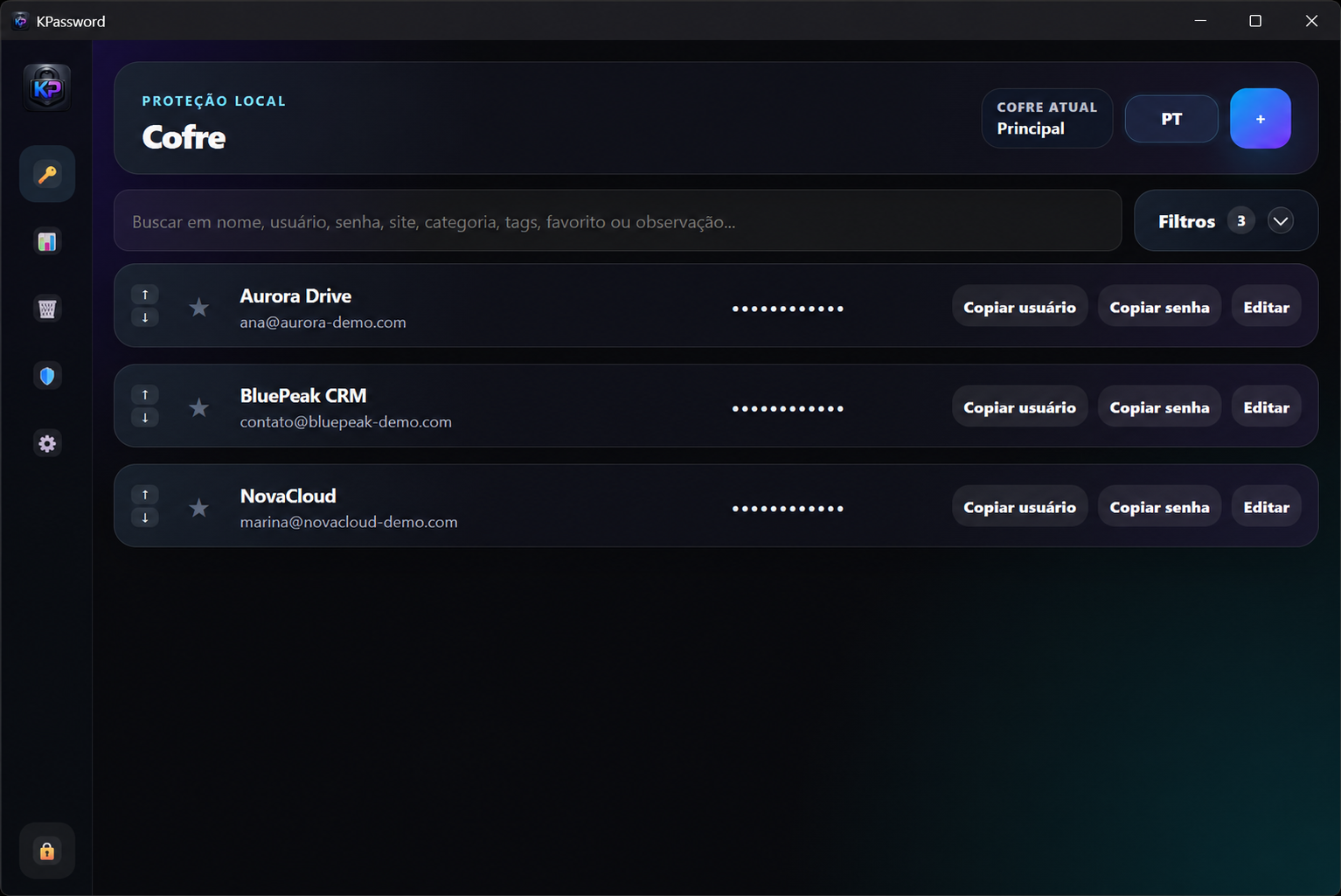Copy password for NovaCloud
1341x896 pixels.
coord(1159,507)
